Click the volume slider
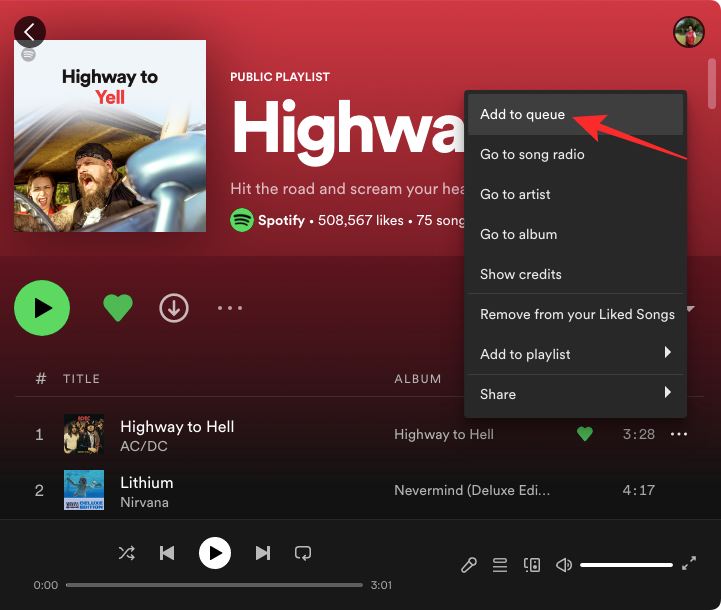721x610 pixels. pyautogui.click(x=626, y=564)
